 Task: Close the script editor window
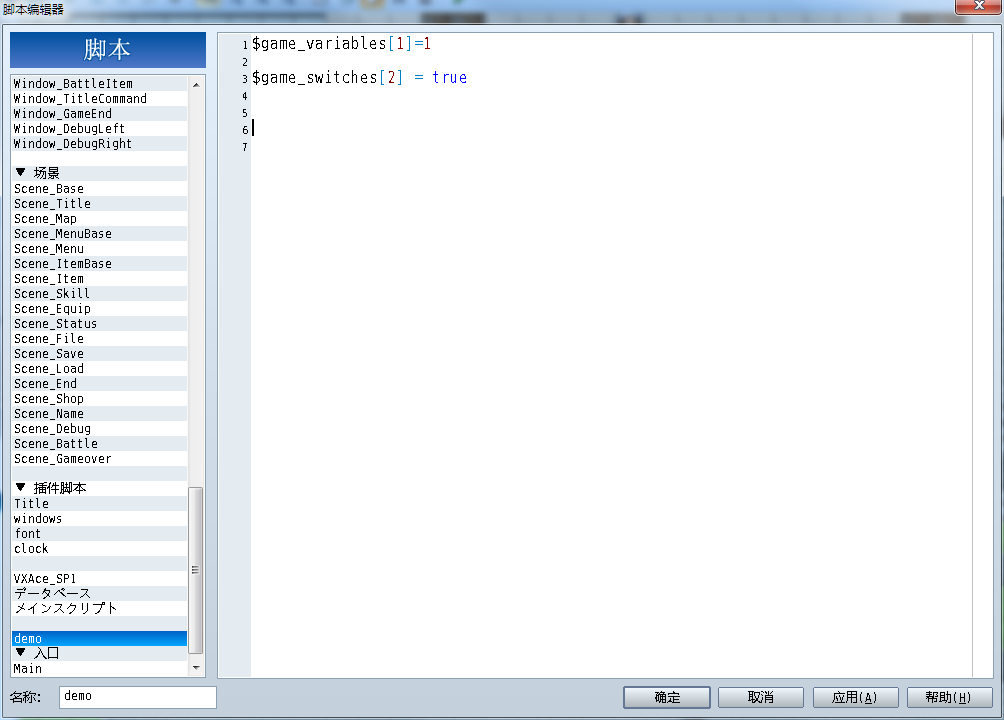pos(978,6)
